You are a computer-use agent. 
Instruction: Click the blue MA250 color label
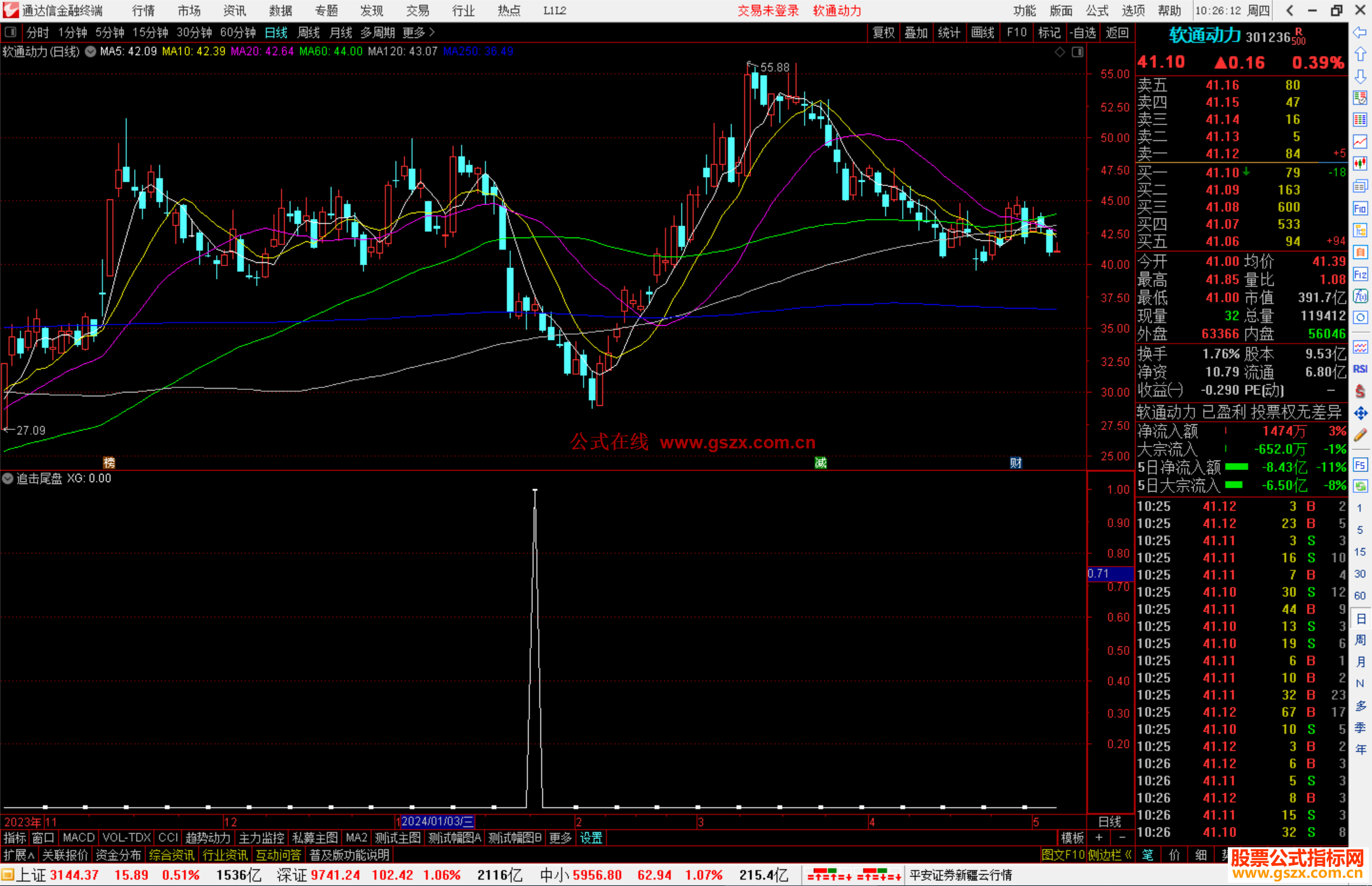tap(478, 51)
